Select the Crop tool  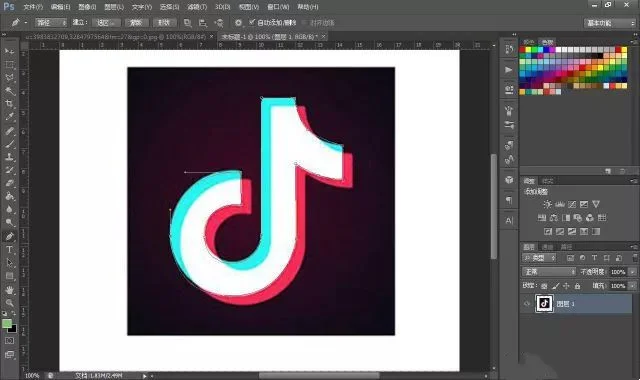9,104
